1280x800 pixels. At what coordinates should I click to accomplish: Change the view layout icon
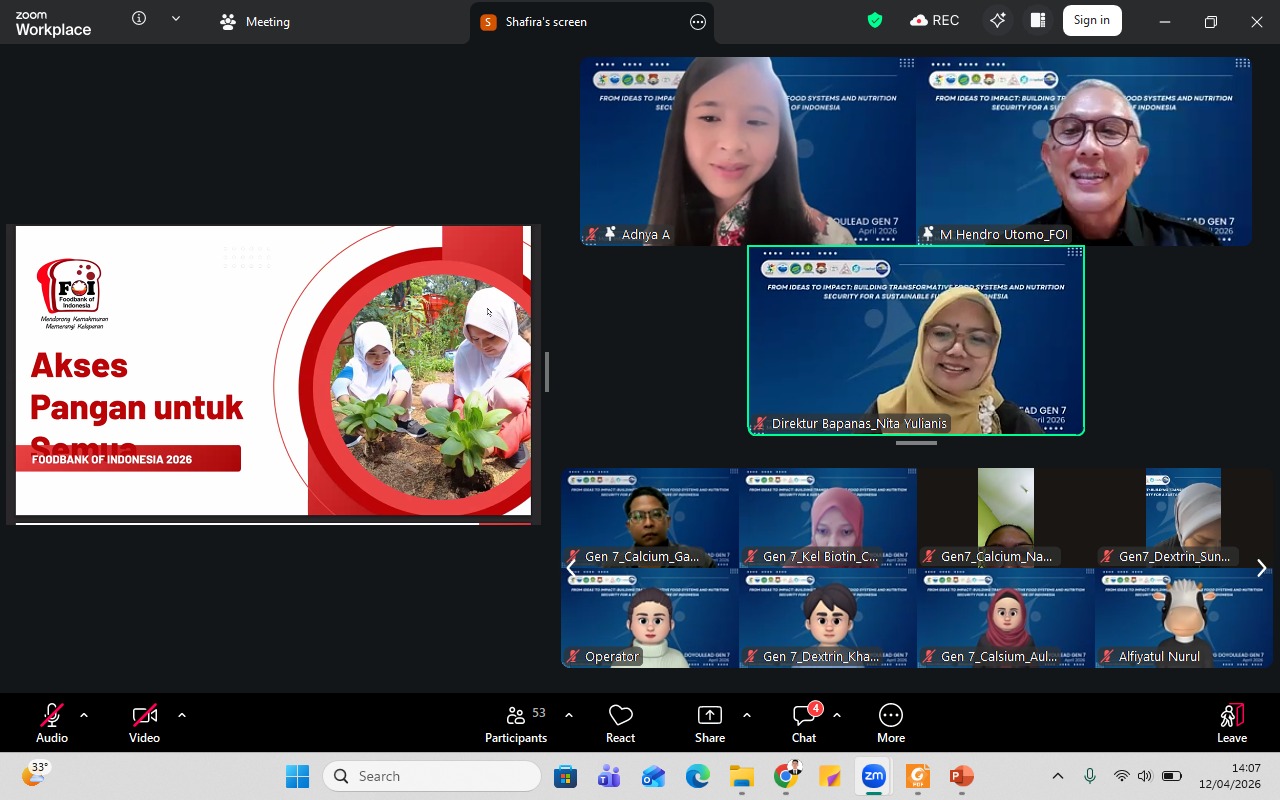[x=1038, y=21]
